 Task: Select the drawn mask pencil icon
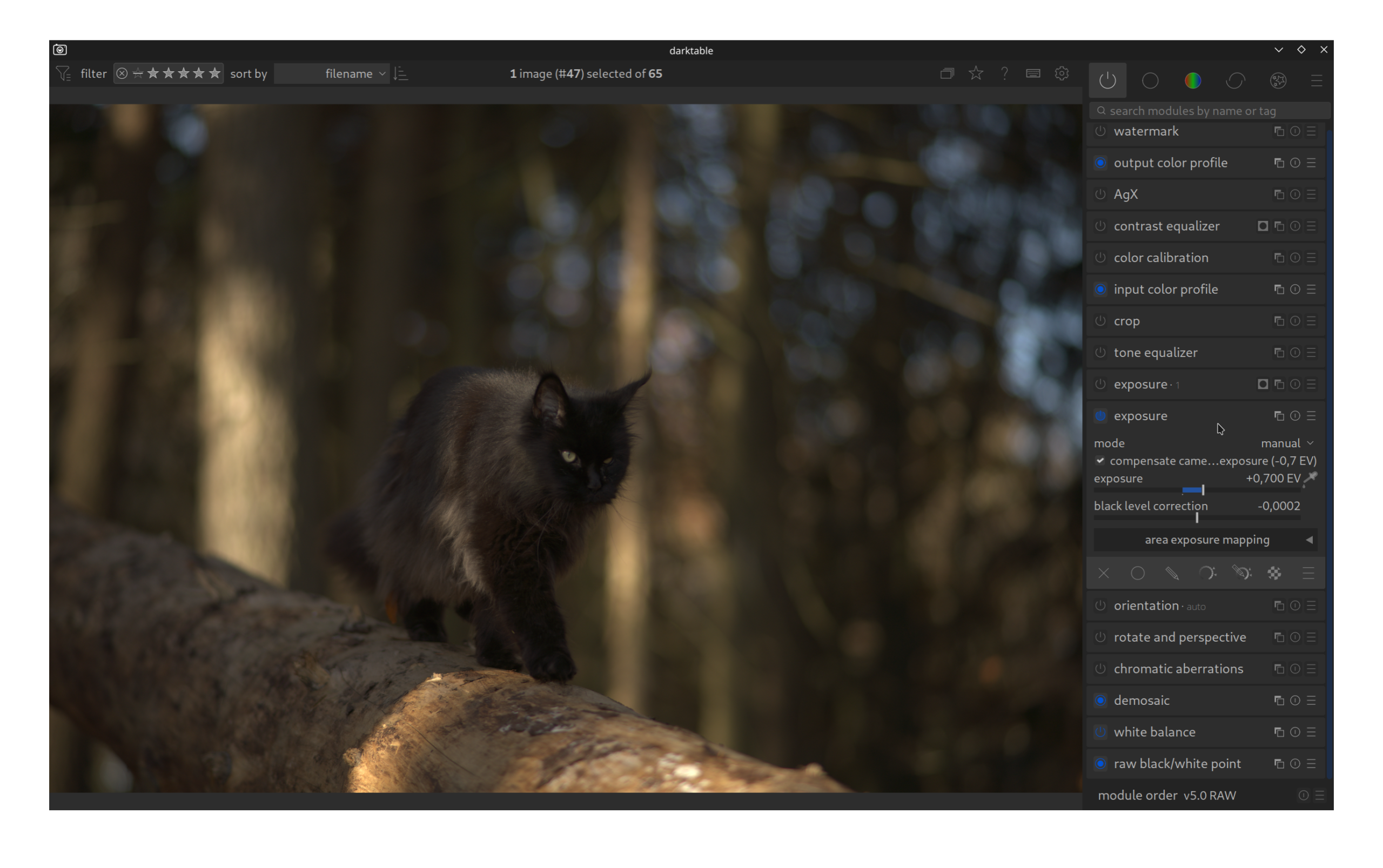(x=1172, y=573)
